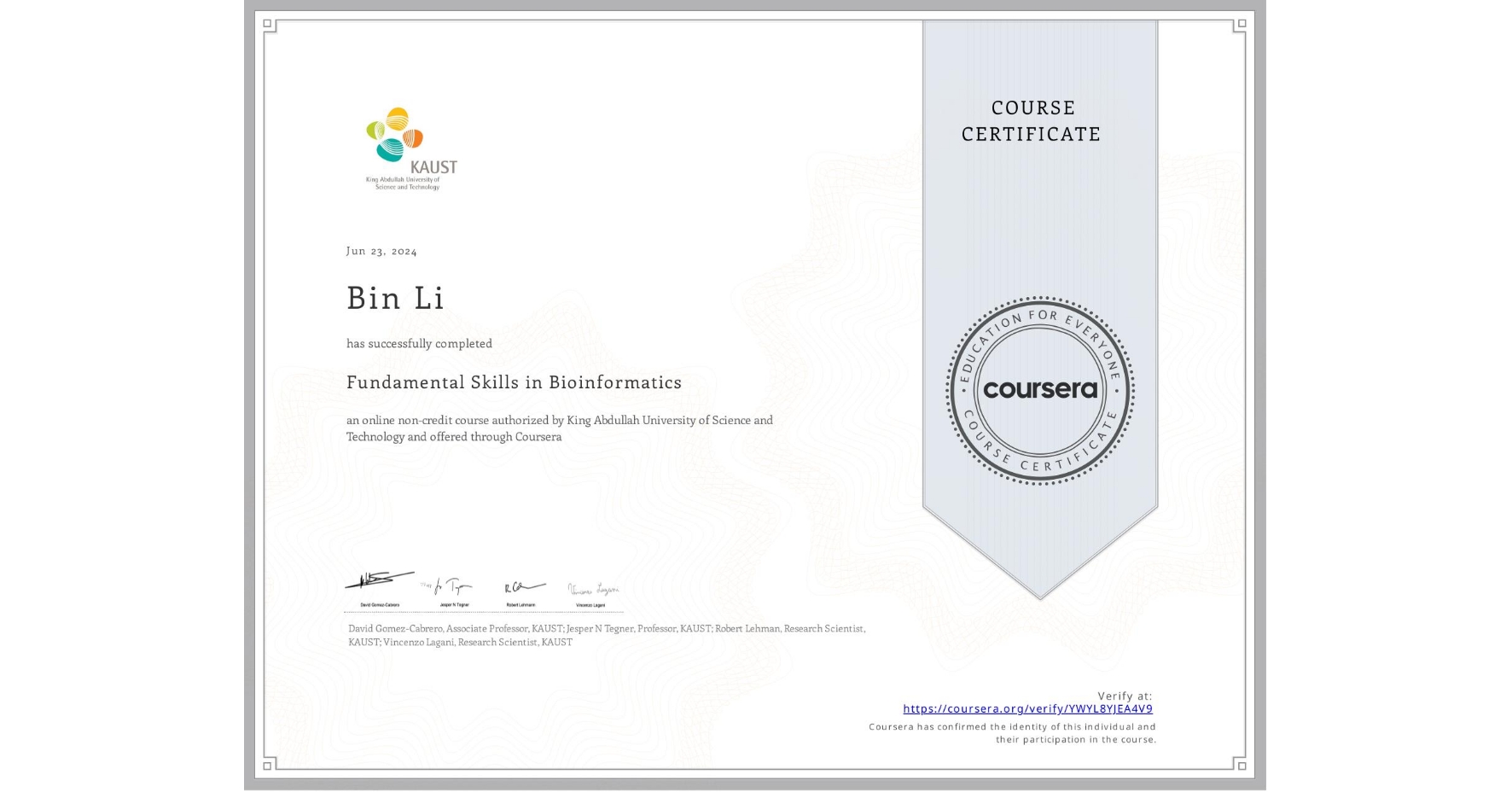Select the recipient name Bin Li

396,299
